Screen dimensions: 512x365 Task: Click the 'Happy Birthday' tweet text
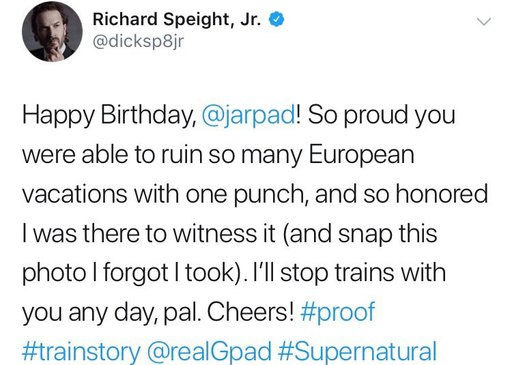tap(109, 116)
